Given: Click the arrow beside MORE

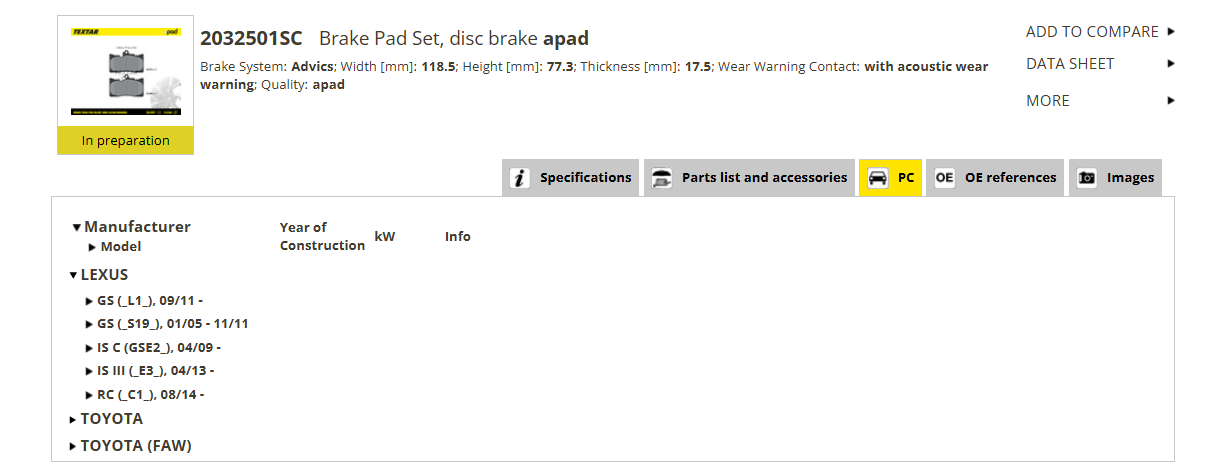Looking at the screenshot, I should click(x=1171, y=101).
